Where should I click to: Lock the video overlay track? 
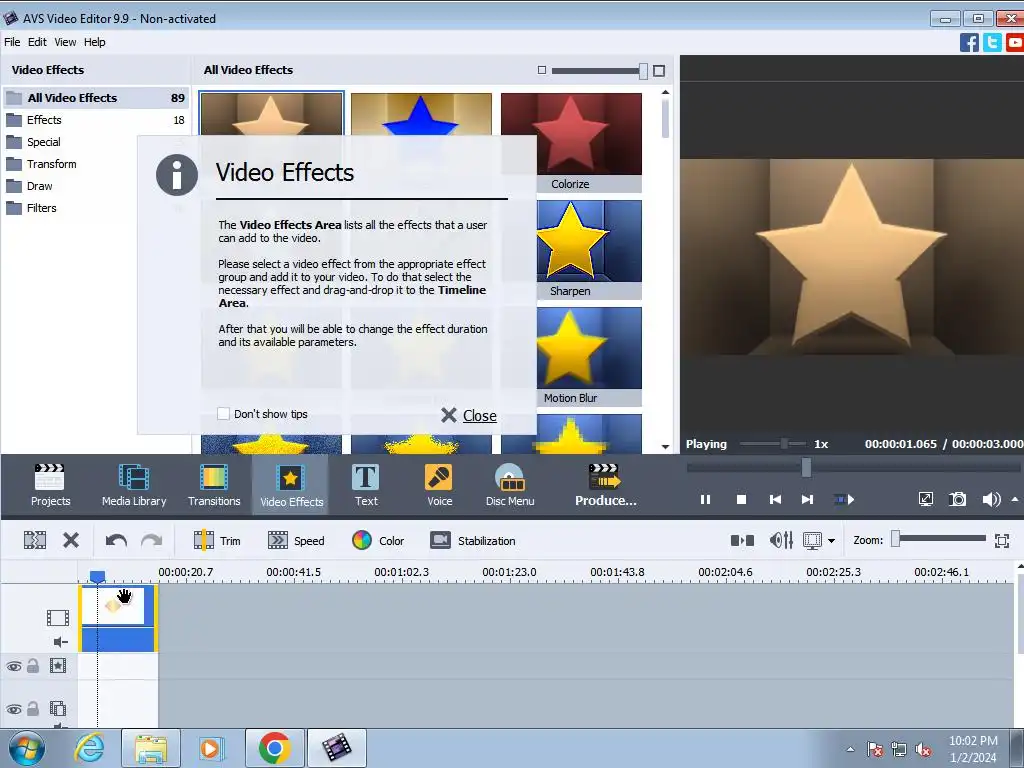(33, 708)
